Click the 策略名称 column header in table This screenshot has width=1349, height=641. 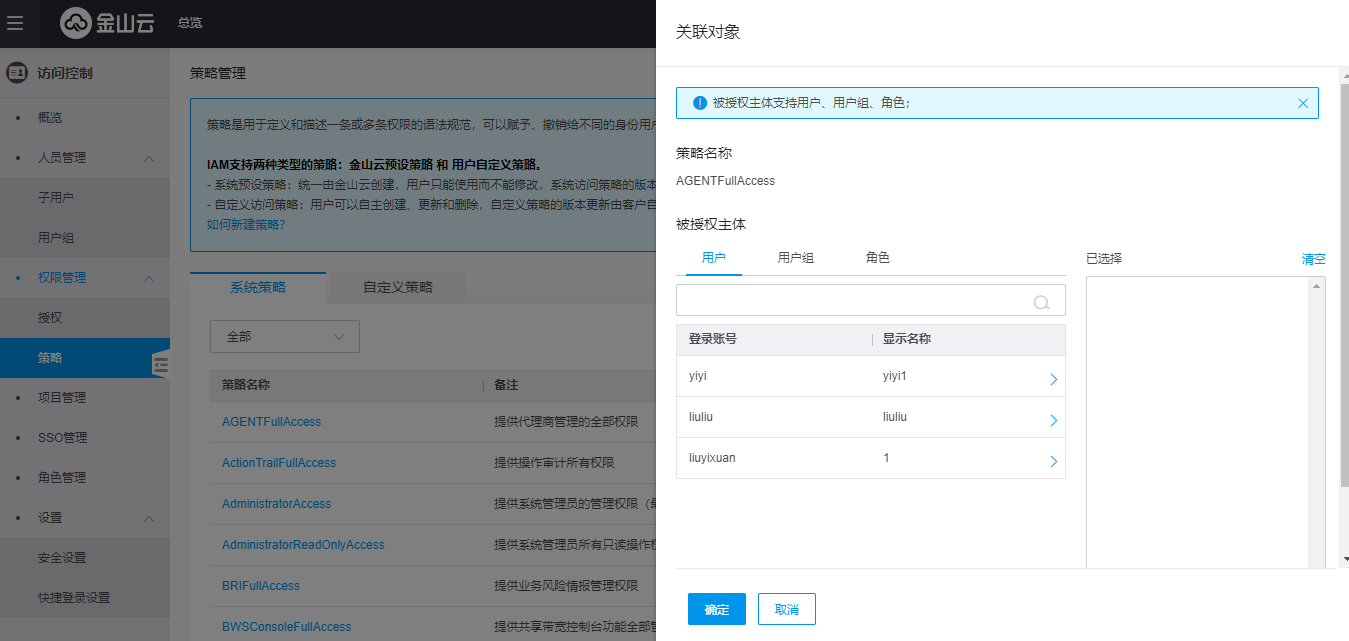(246, 385)
